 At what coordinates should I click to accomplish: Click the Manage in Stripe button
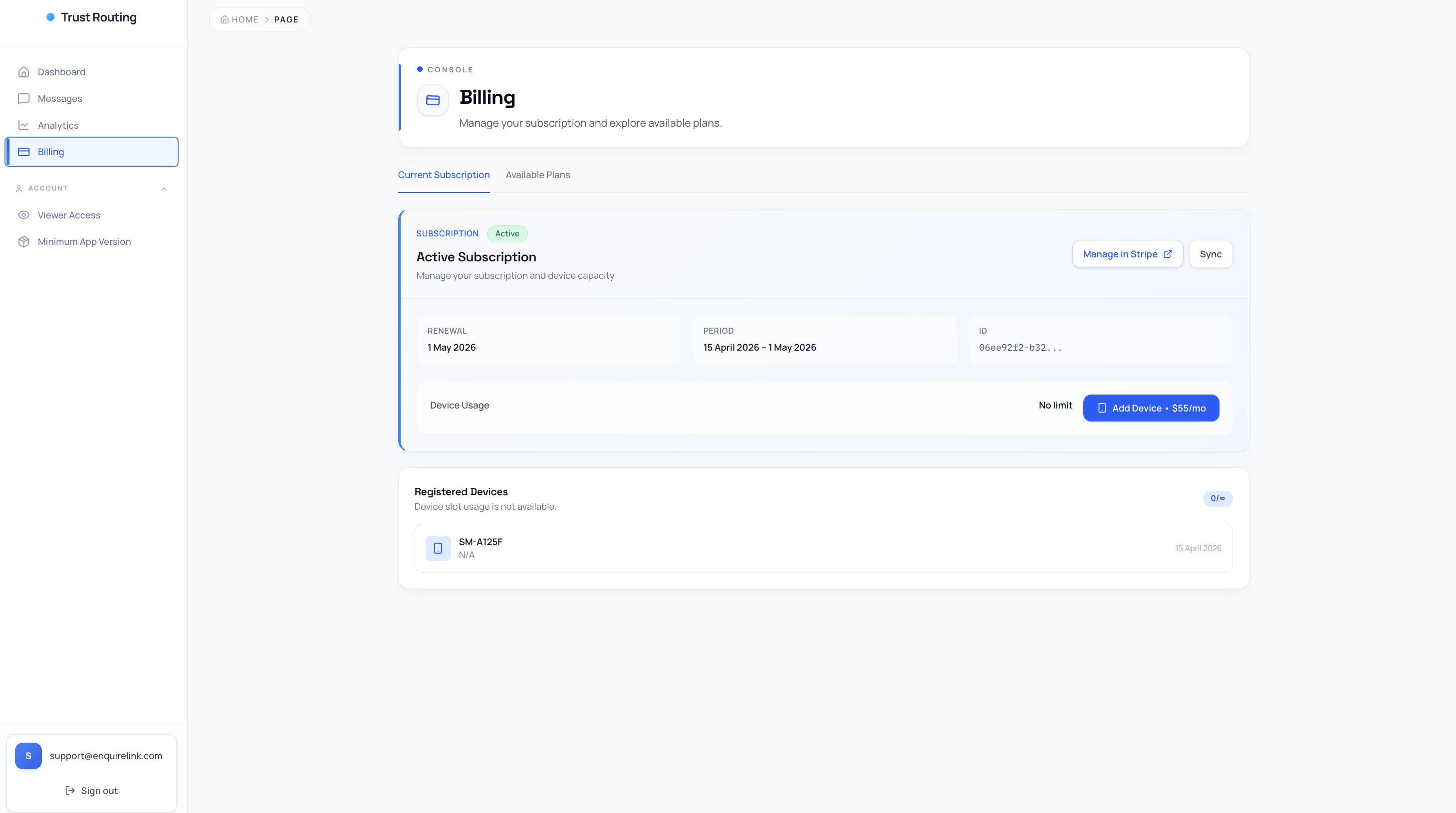1128,254
